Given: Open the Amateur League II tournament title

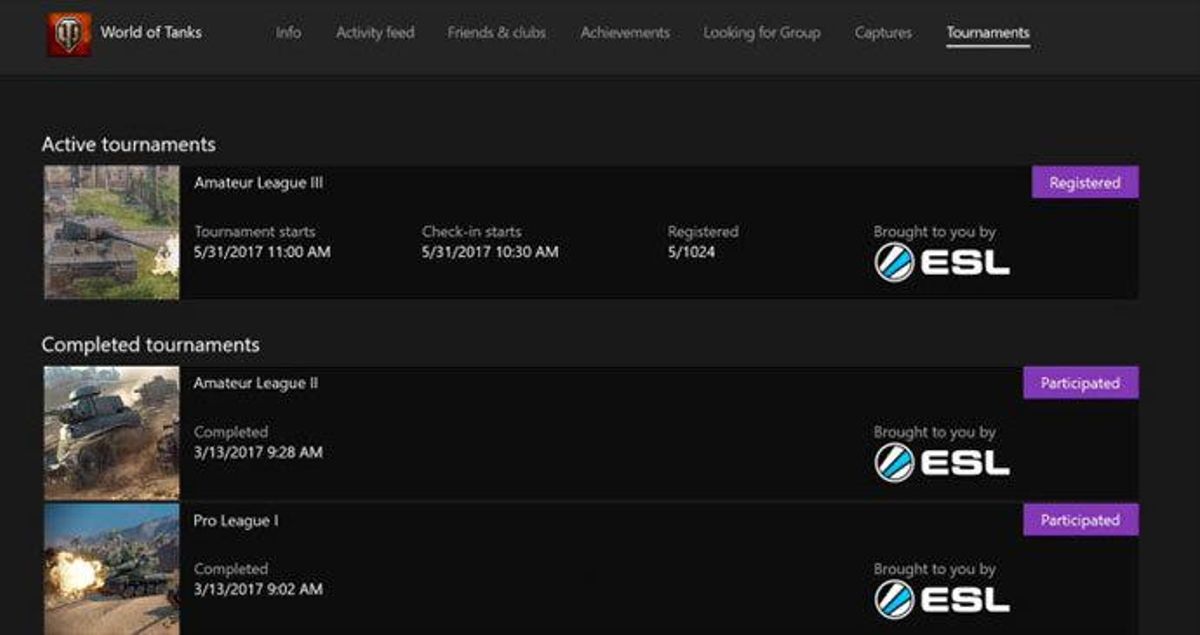Looking at the screenshot, I should (256, 383).
